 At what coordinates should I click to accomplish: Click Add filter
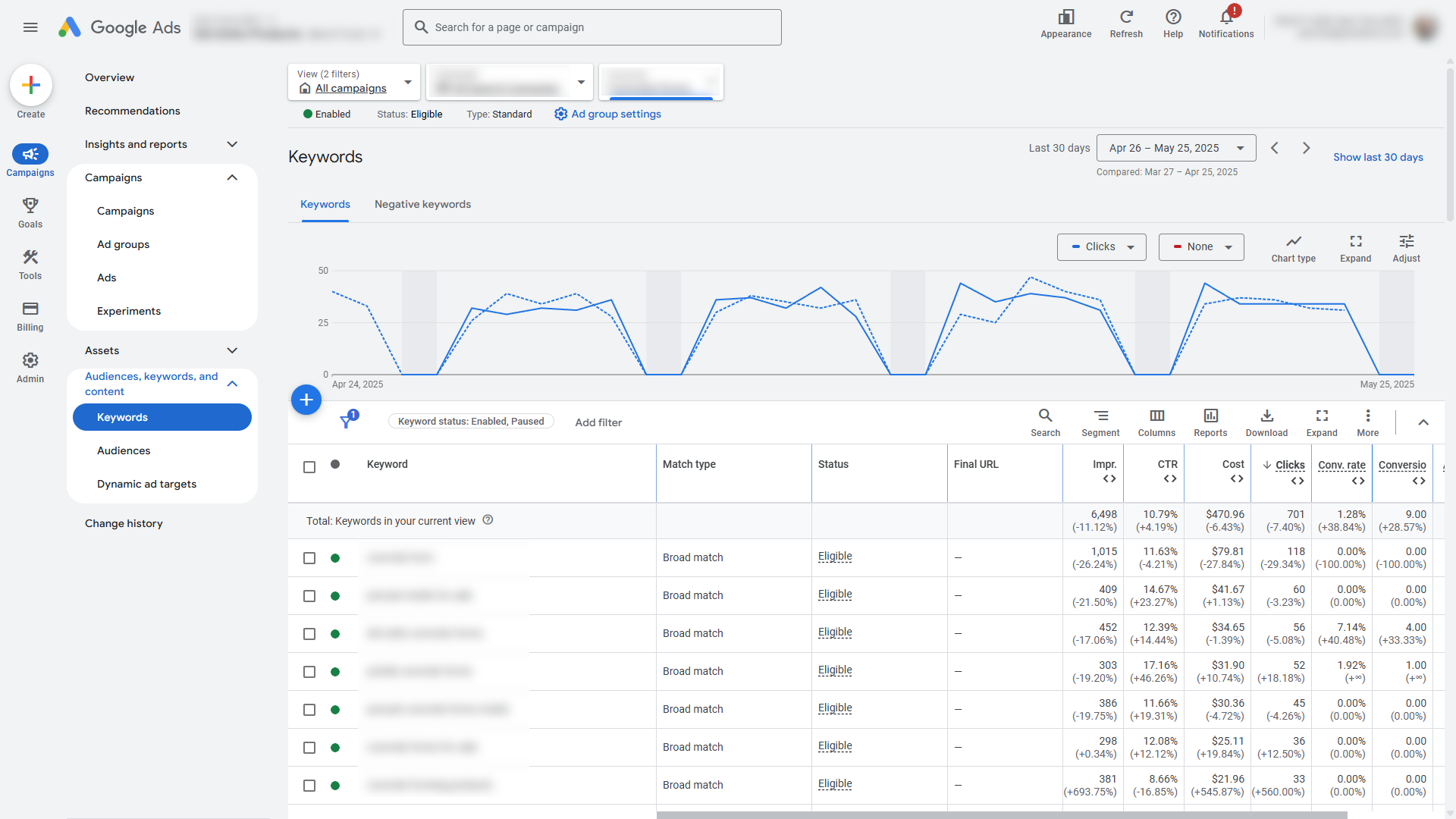598,422
